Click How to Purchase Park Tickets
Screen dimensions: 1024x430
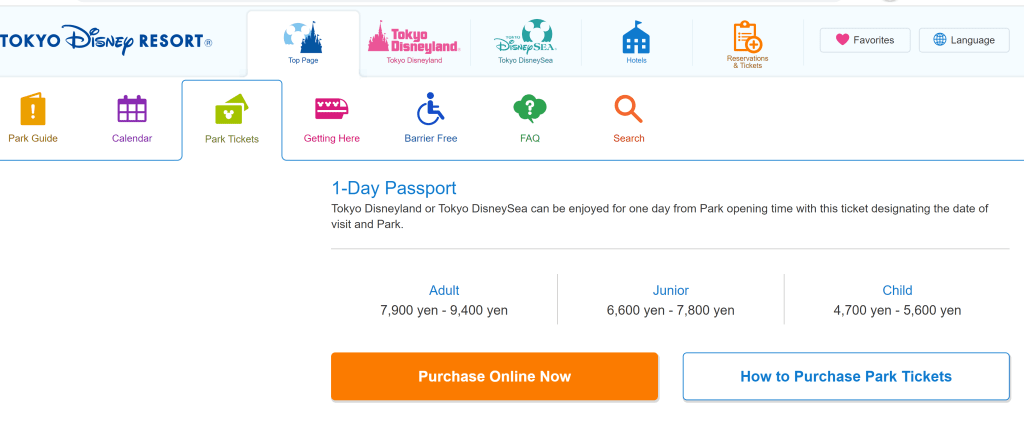[x=846, y=377]
